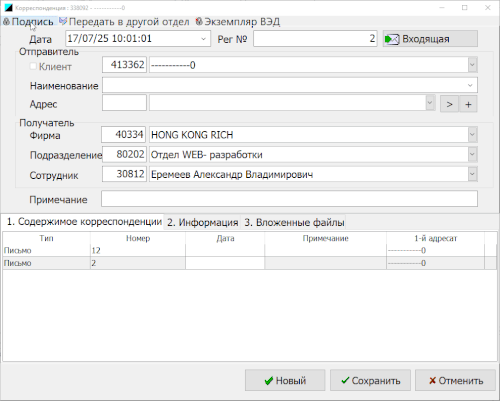Viewport: 500px width, 401px height.
Task: Click the Номер cell containing 12
Action: point(138,250)
